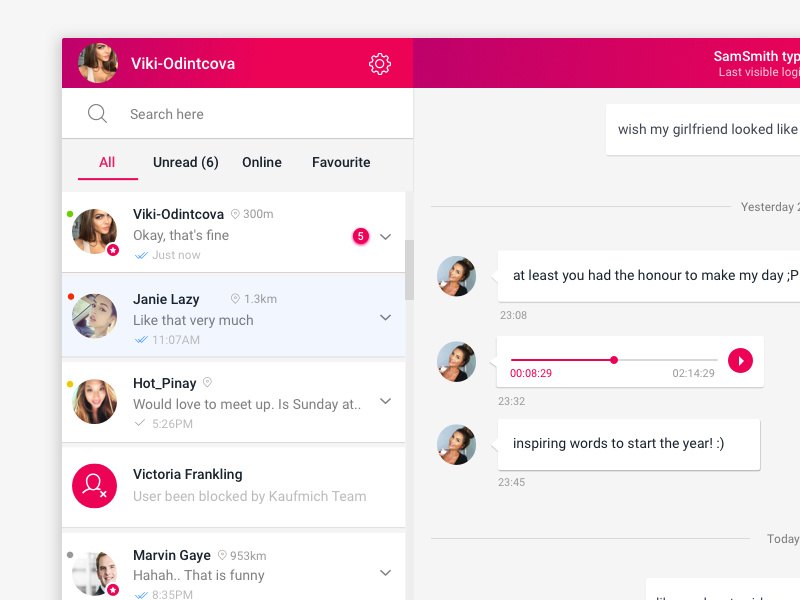The width and height of the screenshot is (800, 600).
Task: Open the Victoria Frankling conversation name
Action: (188, 474)
